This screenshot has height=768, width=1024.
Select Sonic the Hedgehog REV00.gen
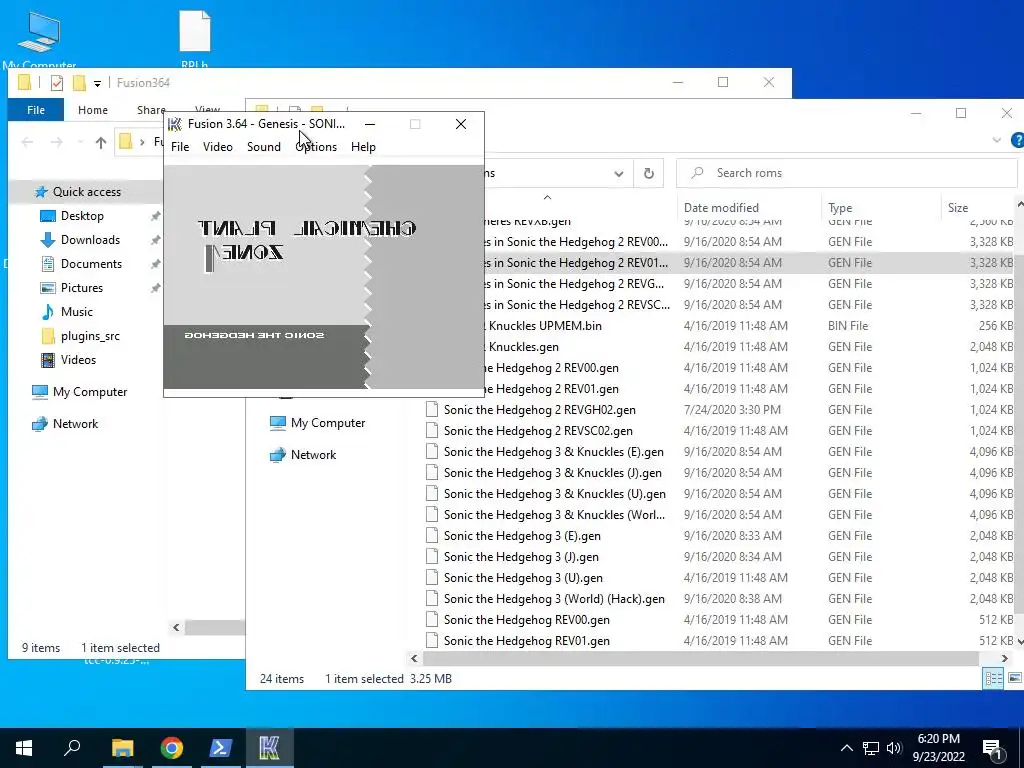(x=527, y=620)
